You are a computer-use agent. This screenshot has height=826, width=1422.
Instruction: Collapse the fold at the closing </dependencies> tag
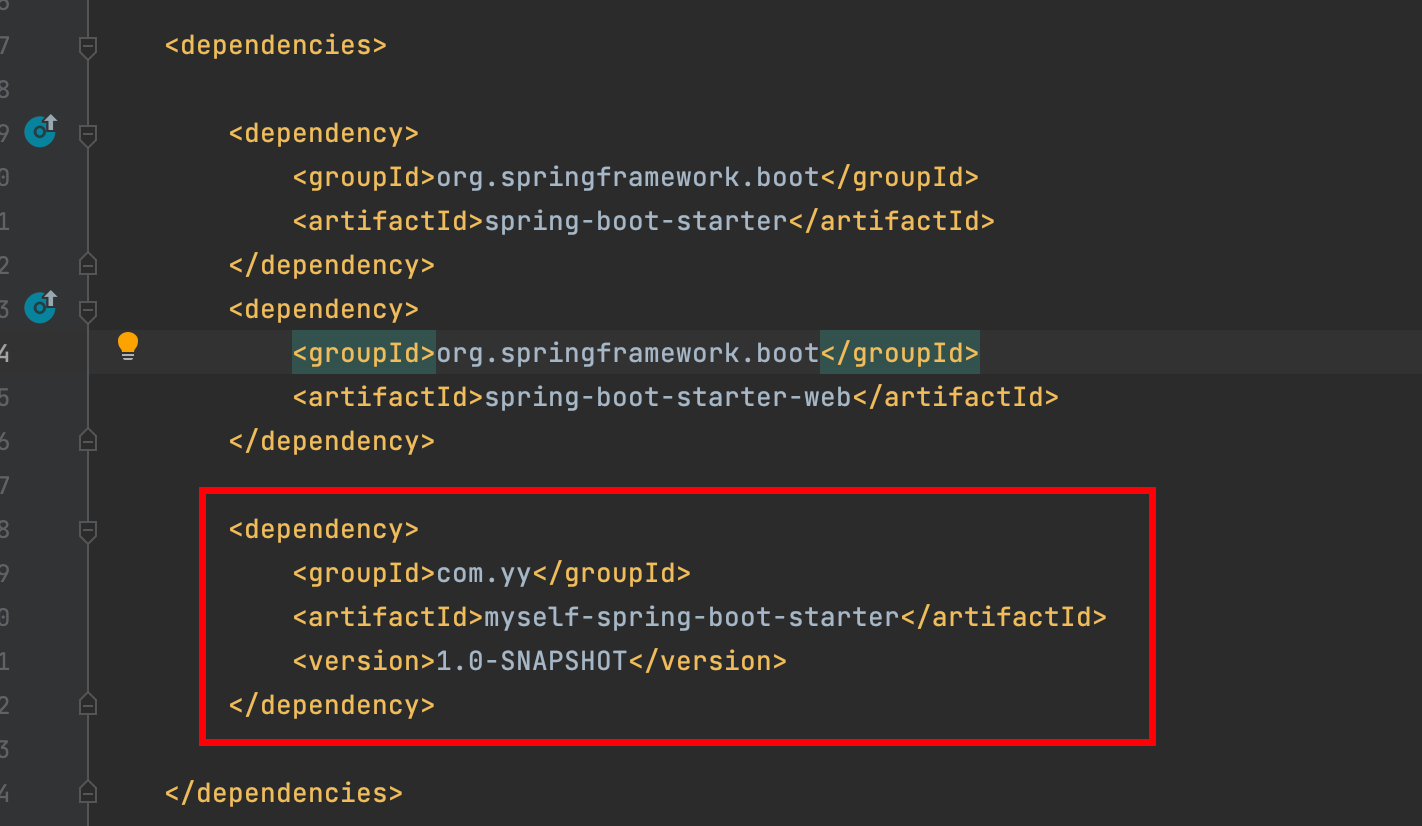tap(88, 793)
